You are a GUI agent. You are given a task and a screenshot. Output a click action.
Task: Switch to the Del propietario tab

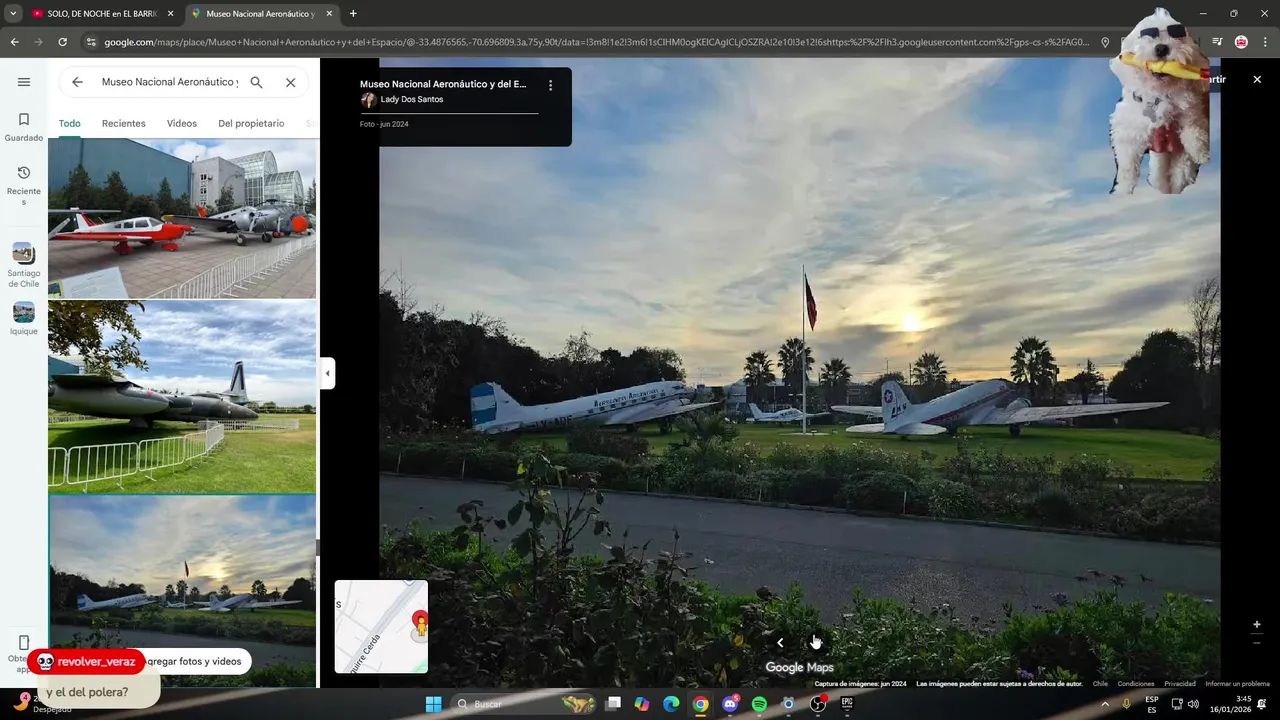click(x=251, y=123)
